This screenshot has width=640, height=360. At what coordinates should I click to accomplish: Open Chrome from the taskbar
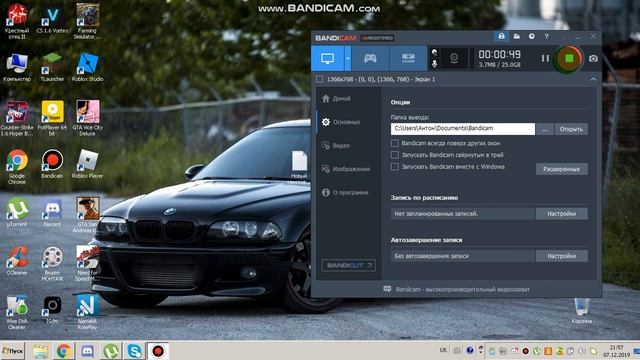[64, 351]
